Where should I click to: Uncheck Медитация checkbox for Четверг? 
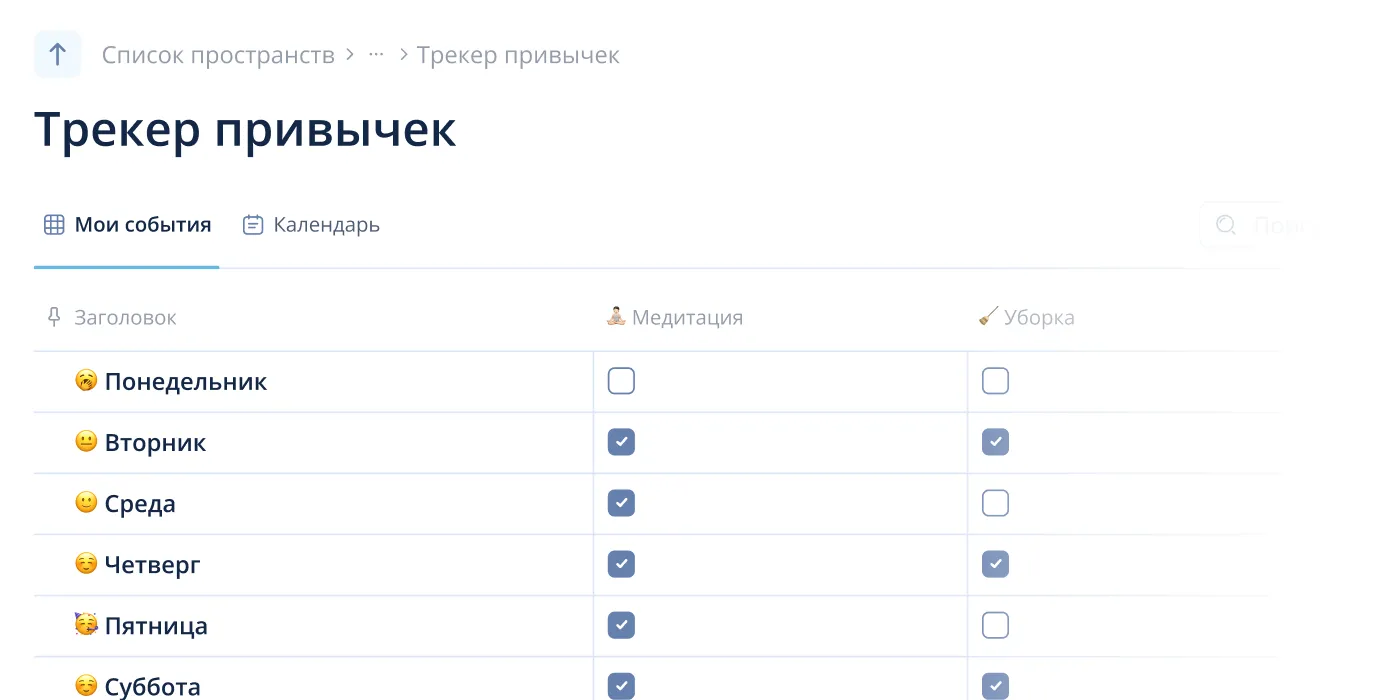click(x=621, y=564)
